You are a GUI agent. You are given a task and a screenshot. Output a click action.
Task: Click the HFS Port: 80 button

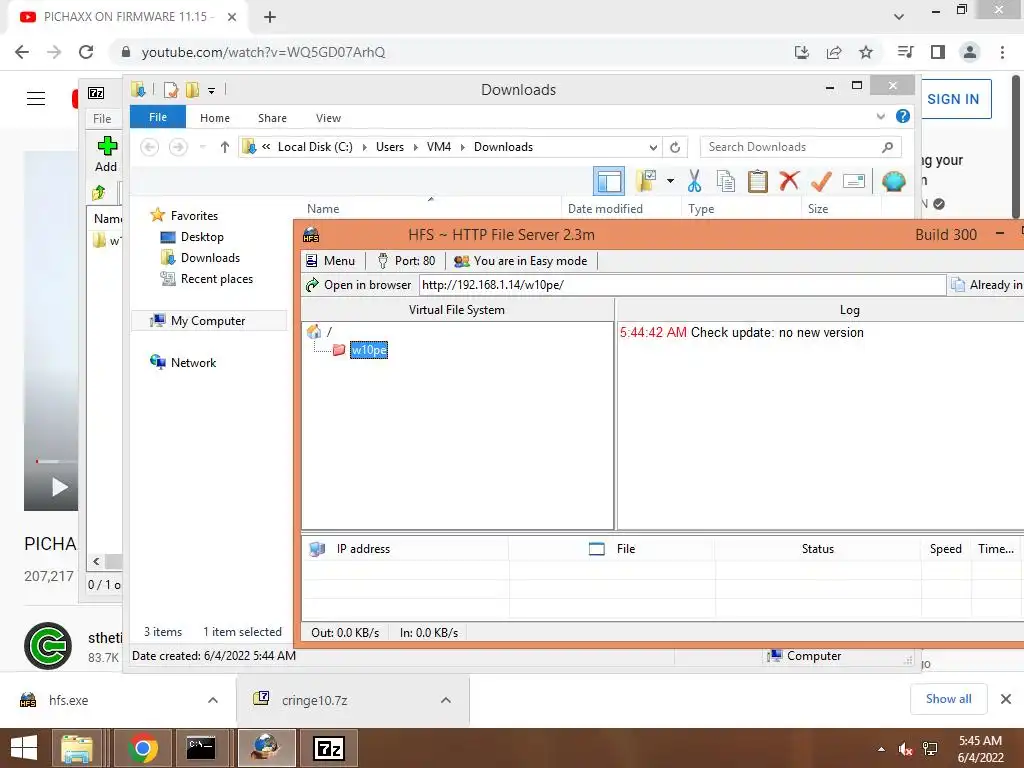(x=406, y=261)
